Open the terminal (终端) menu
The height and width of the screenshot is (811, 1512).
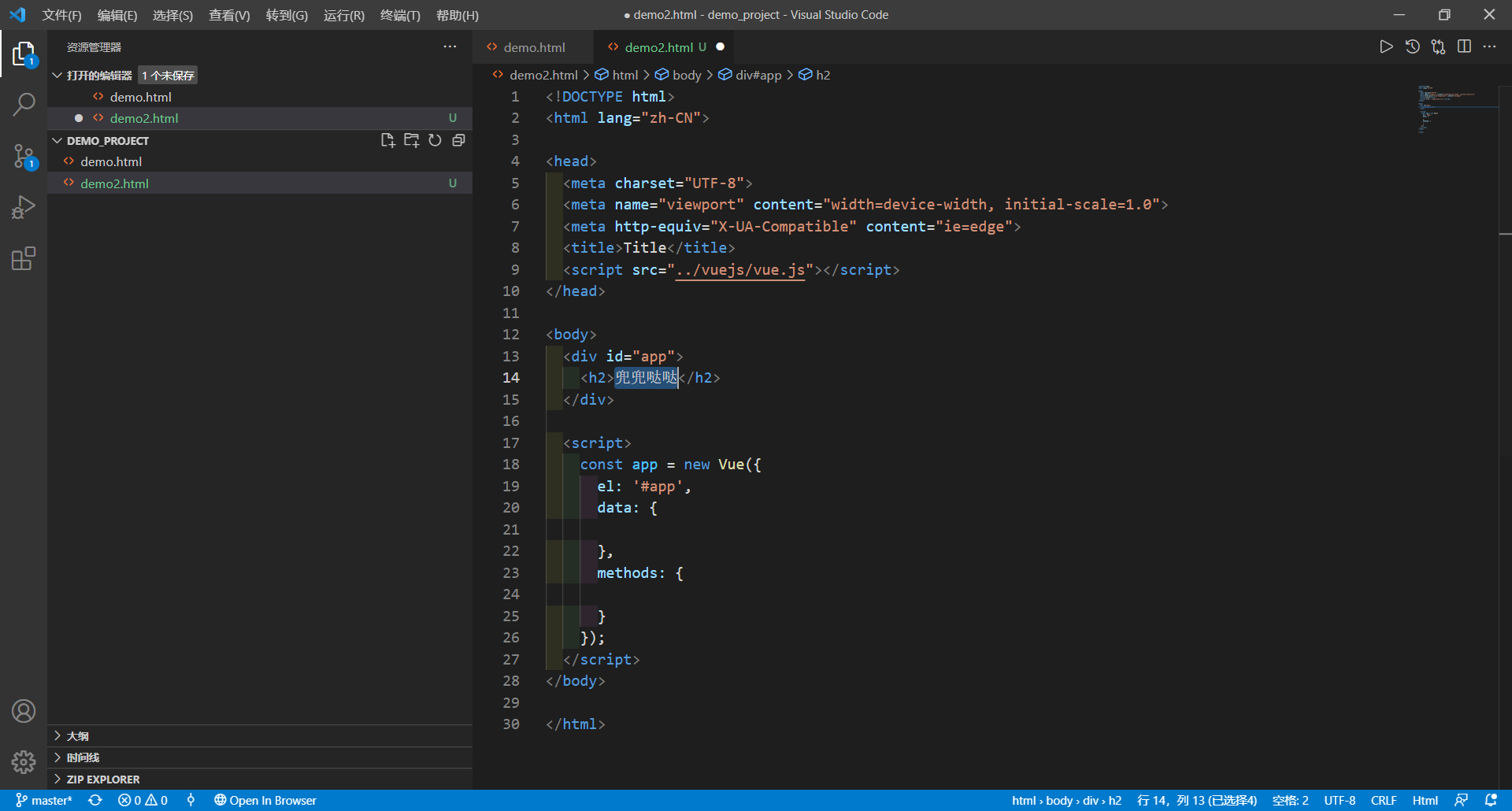tap(400, 15)
